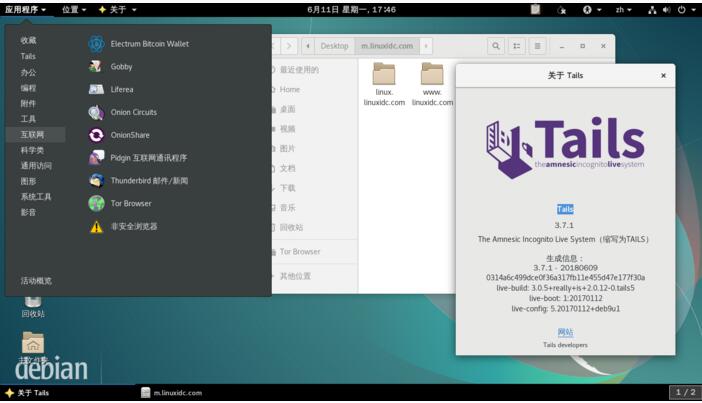Open 音乐 music in sidebar
Image resolution: width=702 pixels, height=403 pixels.
coord(287,208)
